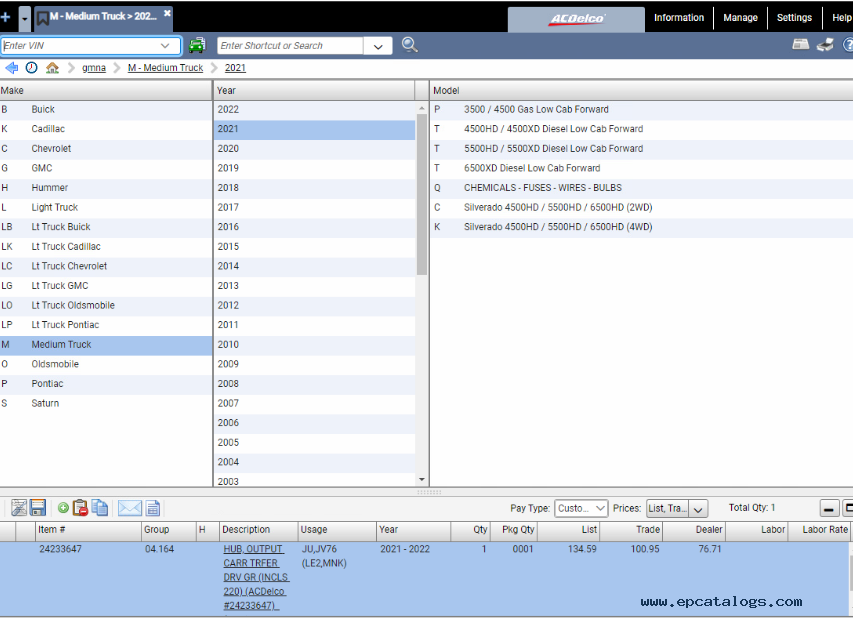Click the 2021 breadcrumb link
The width and height of the screenshot is (853, 618).
[235, 68]
